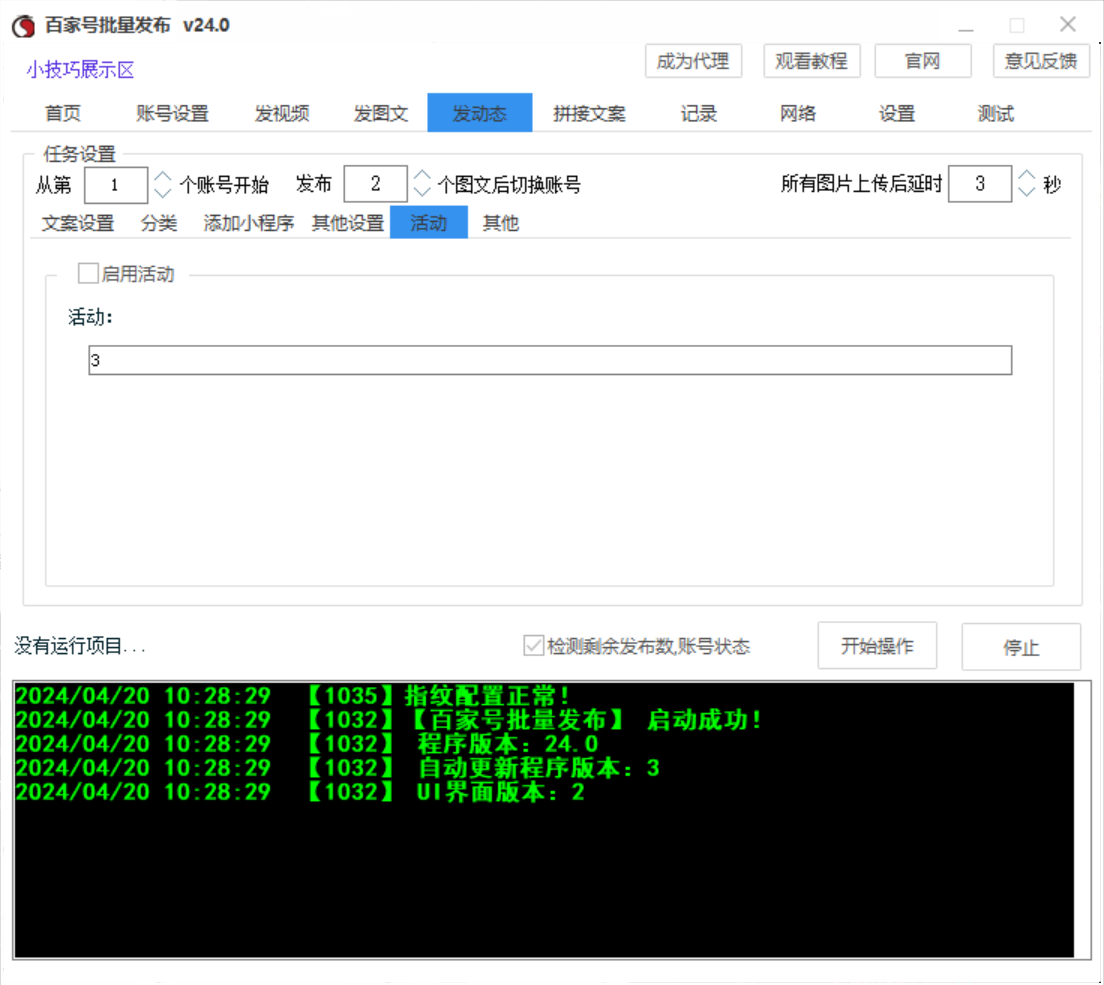
Task: Click the 自动更新程序版本: 3 log line
Action: click(x=338, y=768)
